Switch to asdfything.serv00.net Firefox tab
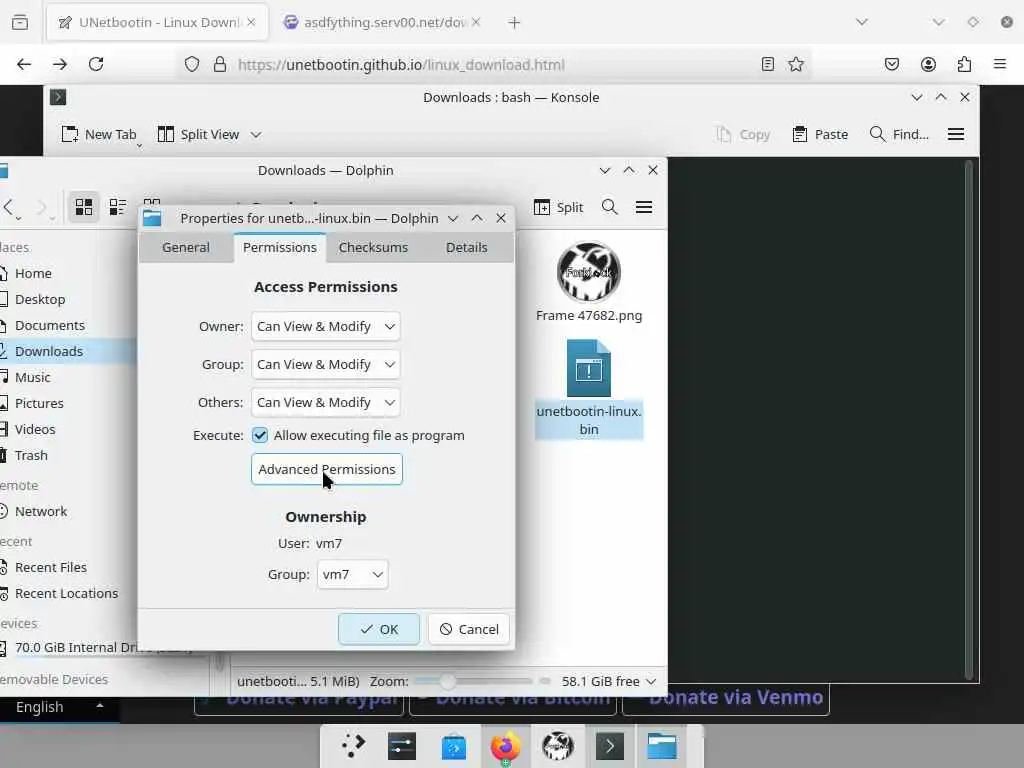 pyautogui.click(x=383, y=23)
